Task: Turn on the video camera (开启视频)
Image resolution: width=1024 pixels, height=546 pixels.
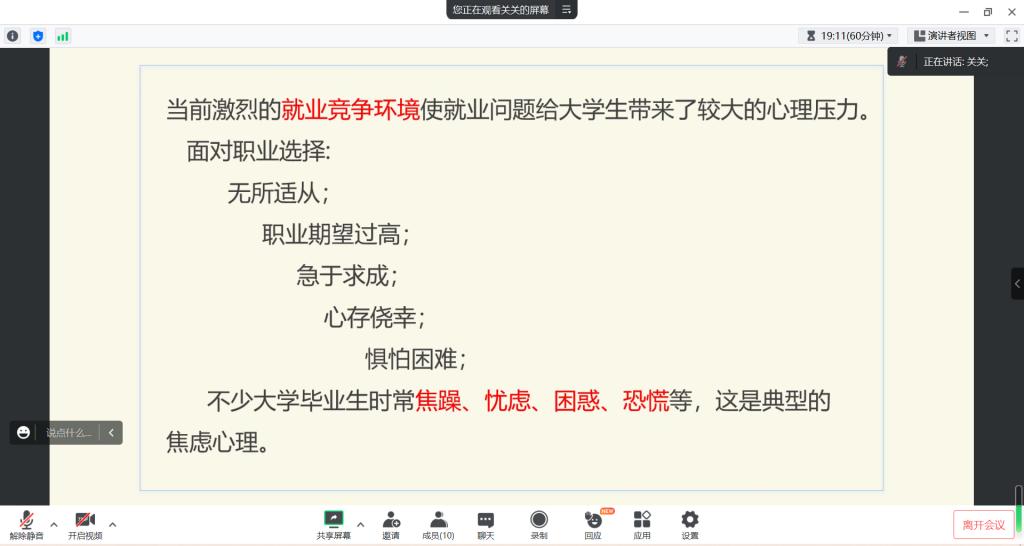Action: (85, 524)
